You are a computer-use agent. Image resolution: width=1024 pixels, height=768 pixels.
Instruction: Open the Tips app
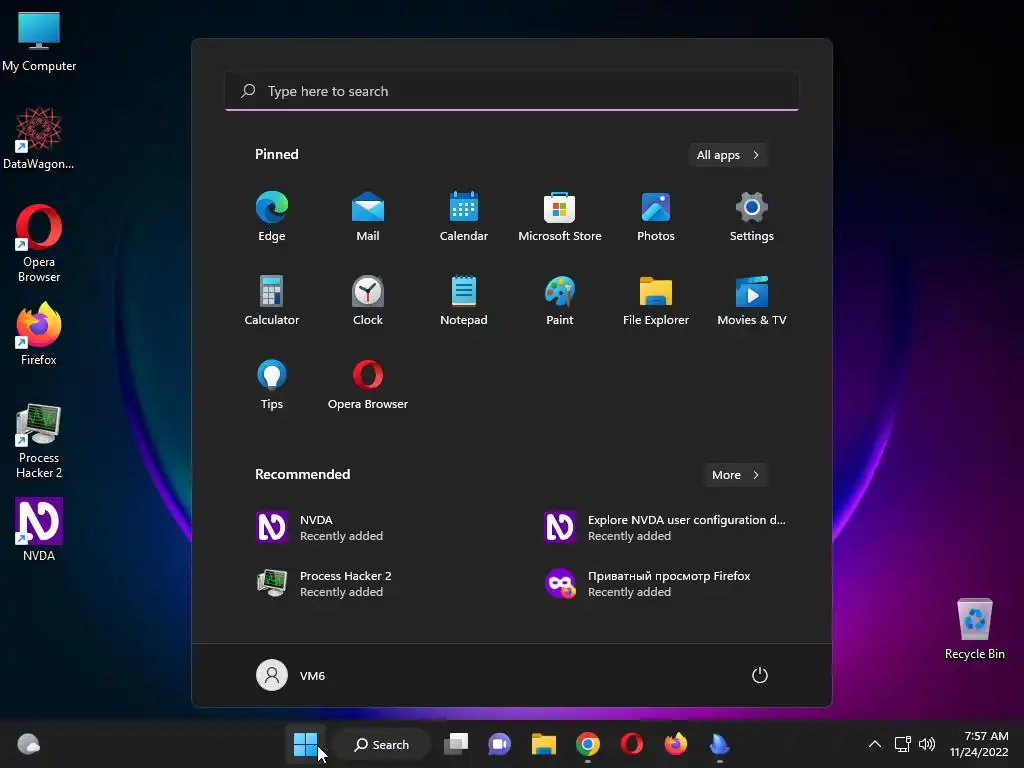click(x=272, y=385)
